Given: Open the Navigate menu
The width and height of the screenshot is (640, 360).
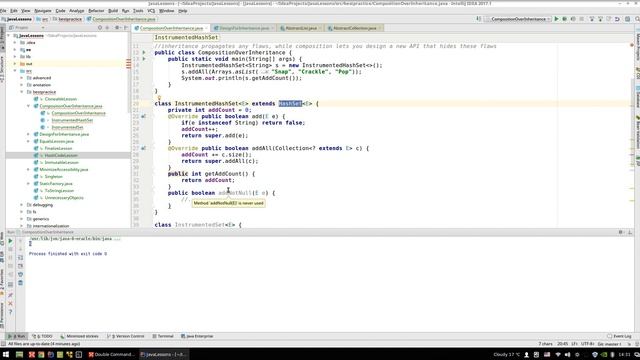Looking at the screenshot, I should [x=42, y=11].
